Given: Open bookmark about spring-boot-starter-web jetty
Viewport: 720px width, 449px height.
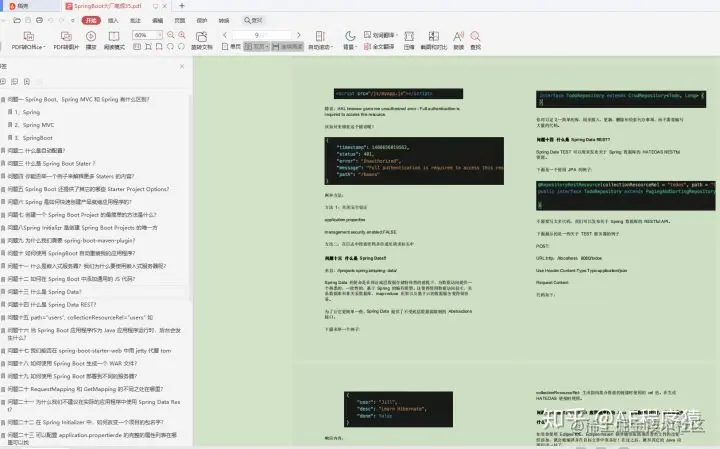Looking at the screenshot, I should (90, 350).
